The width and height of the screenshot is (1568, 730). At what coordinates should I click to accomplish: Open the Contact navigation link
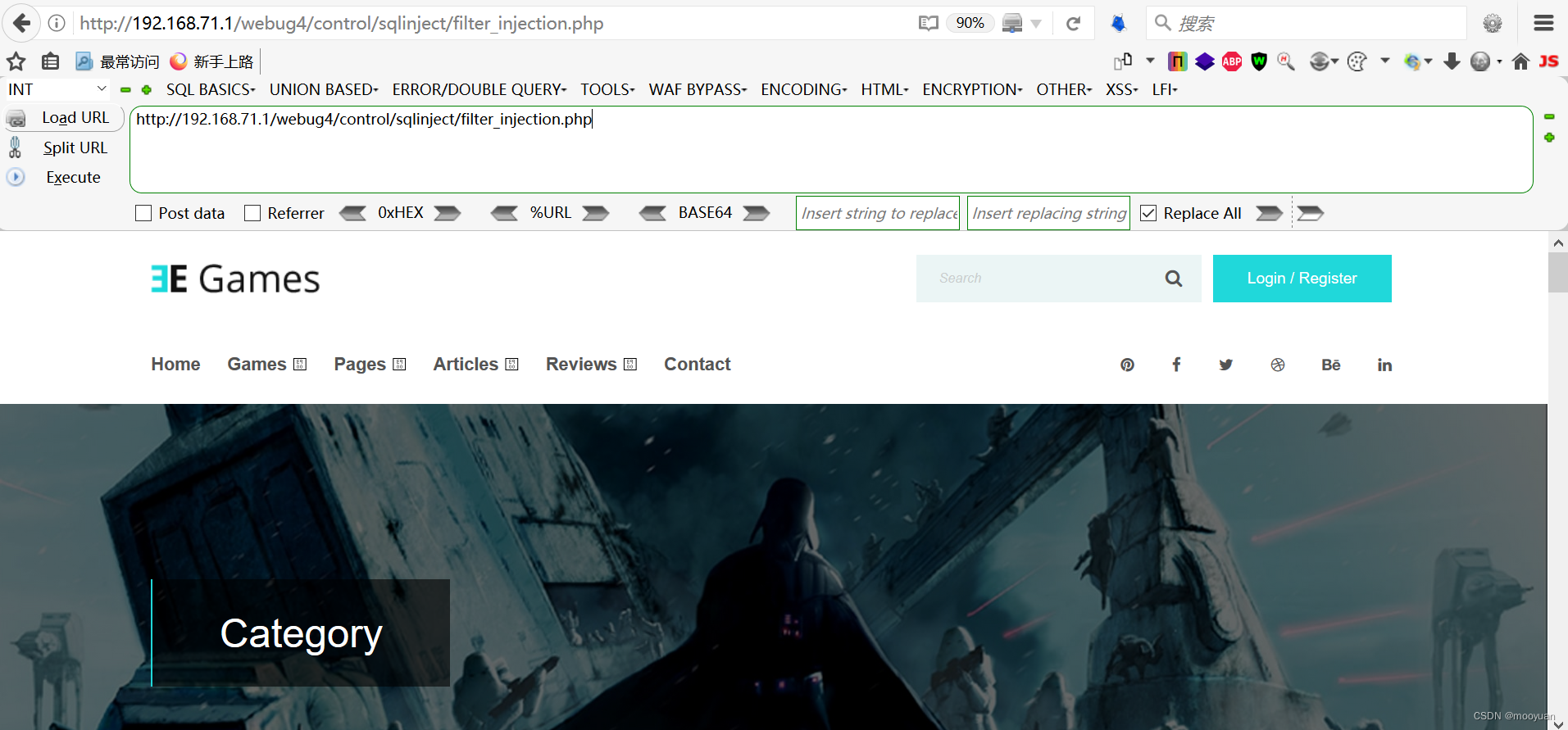point(697,365)
